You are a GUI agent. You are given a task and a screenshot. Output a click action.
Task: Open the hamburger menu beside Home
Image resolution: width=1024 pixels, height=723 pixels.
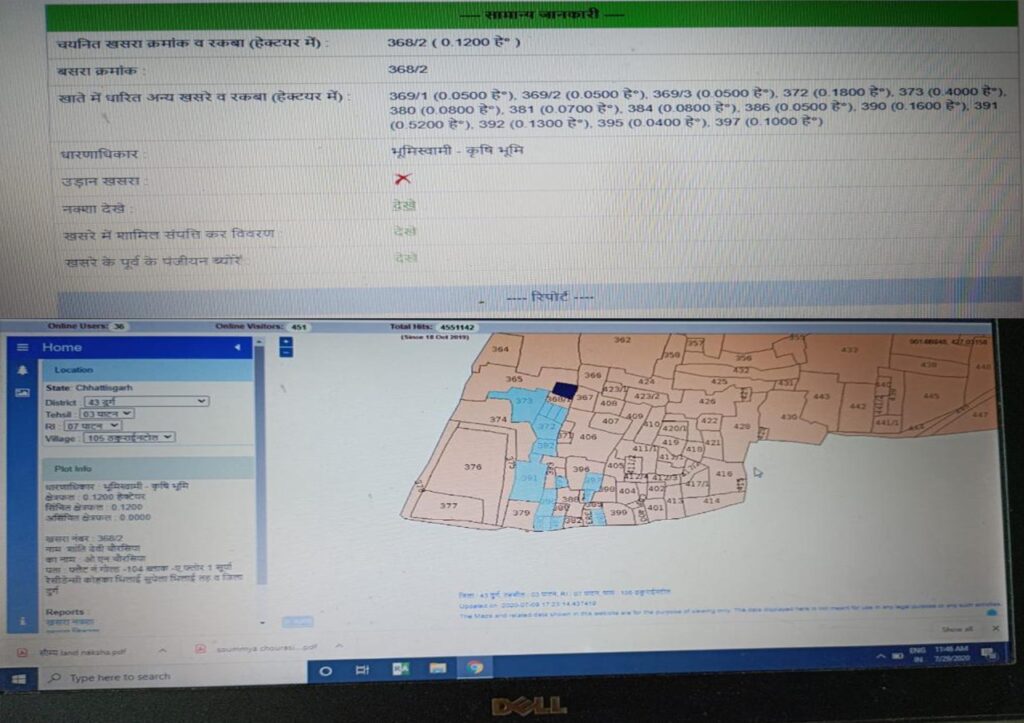pyautogui.click(x=22, y=347)
